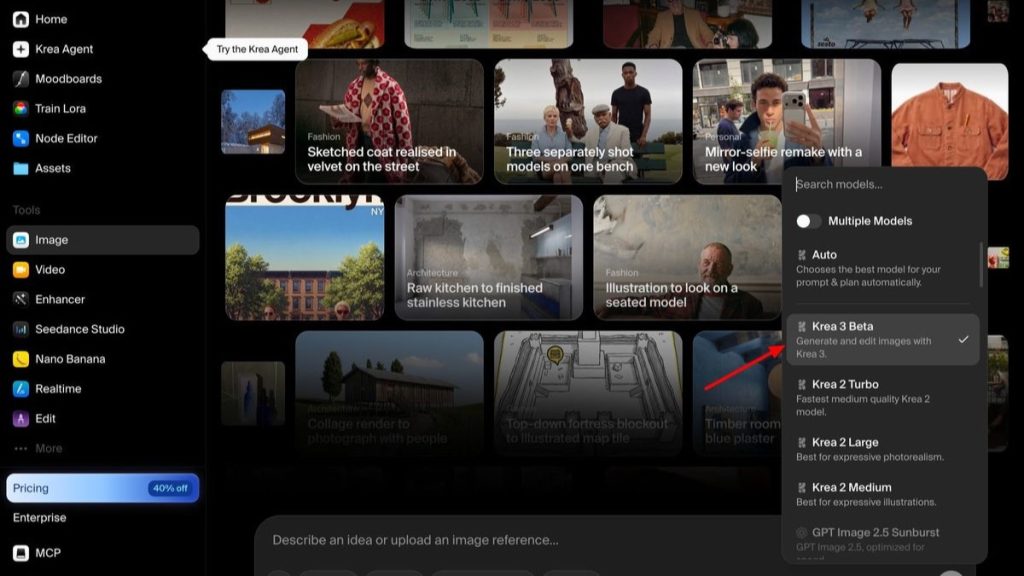Click the MCP icon
This screenshot has width=1024, height=576.
point(20,553)
